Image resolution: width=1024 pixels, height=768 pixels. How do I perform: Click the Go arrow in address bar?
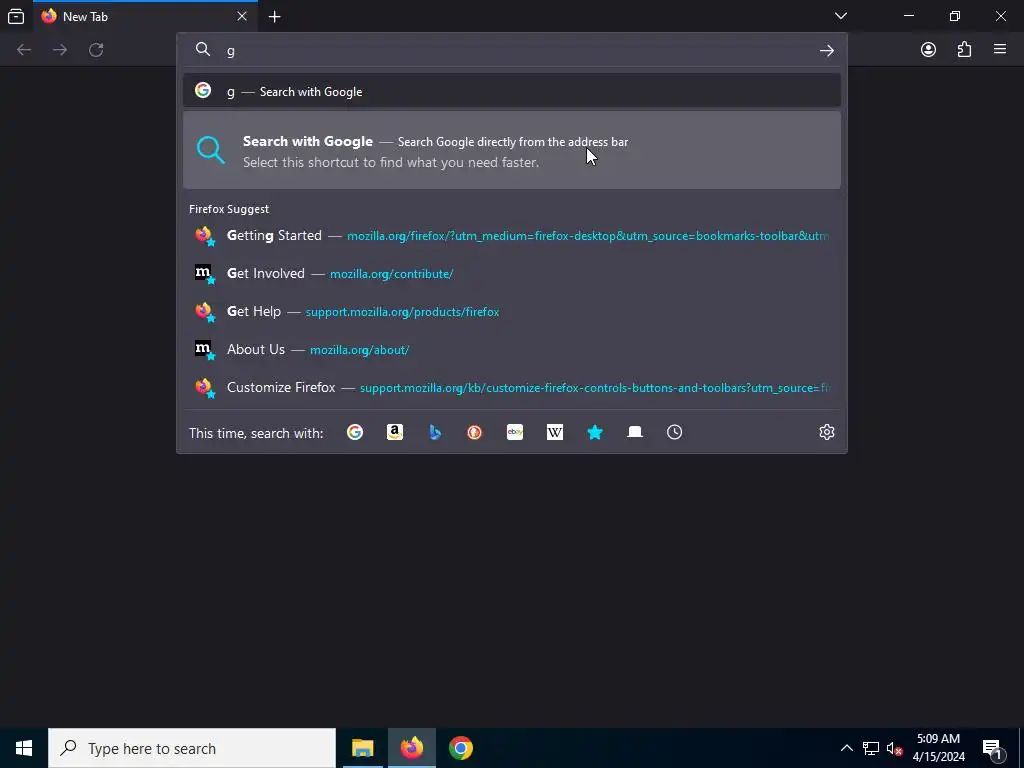coord(827,50)
